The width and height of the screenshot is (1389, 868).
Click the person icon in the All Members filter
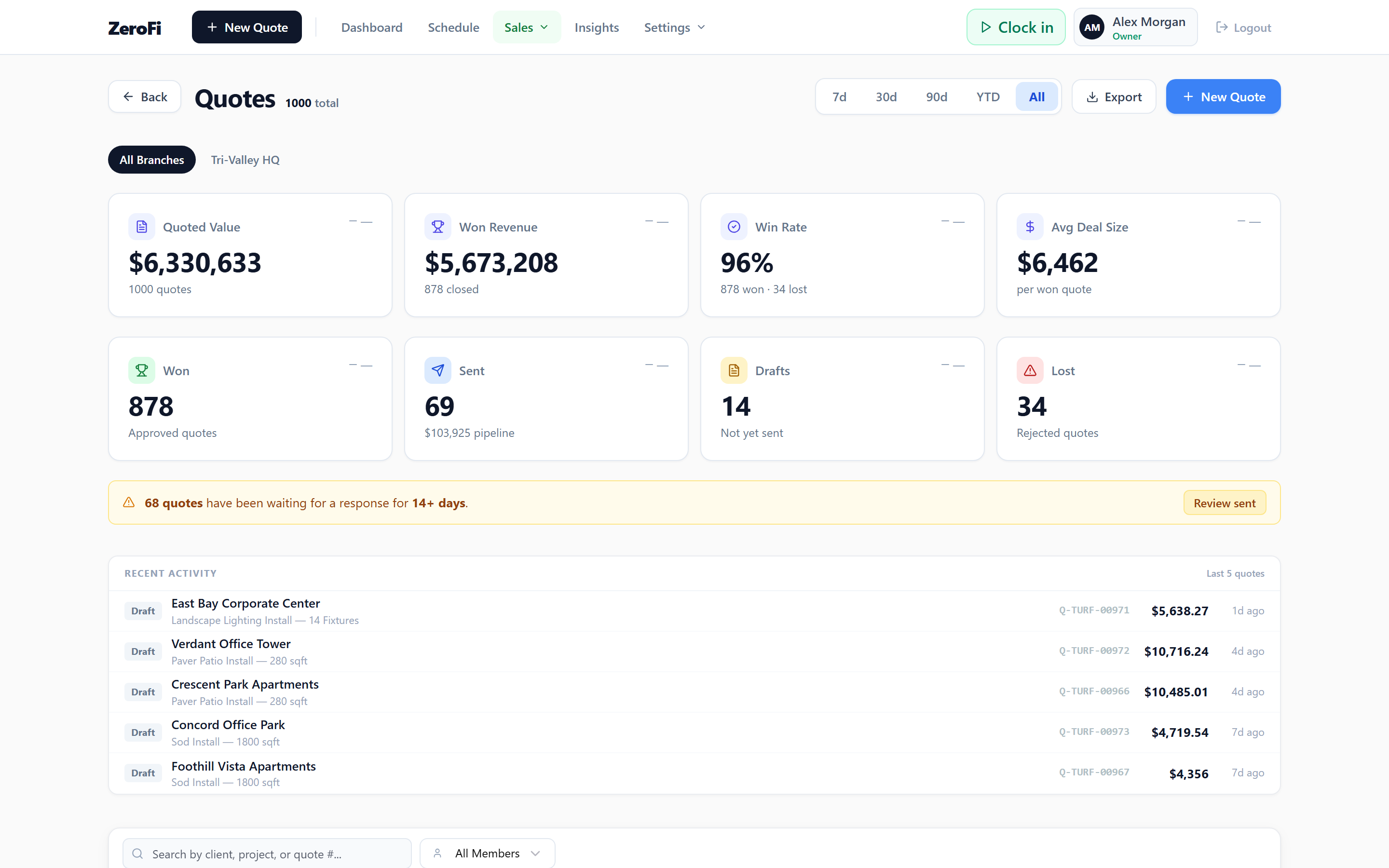pyautogui.click(x=437, y=853)
